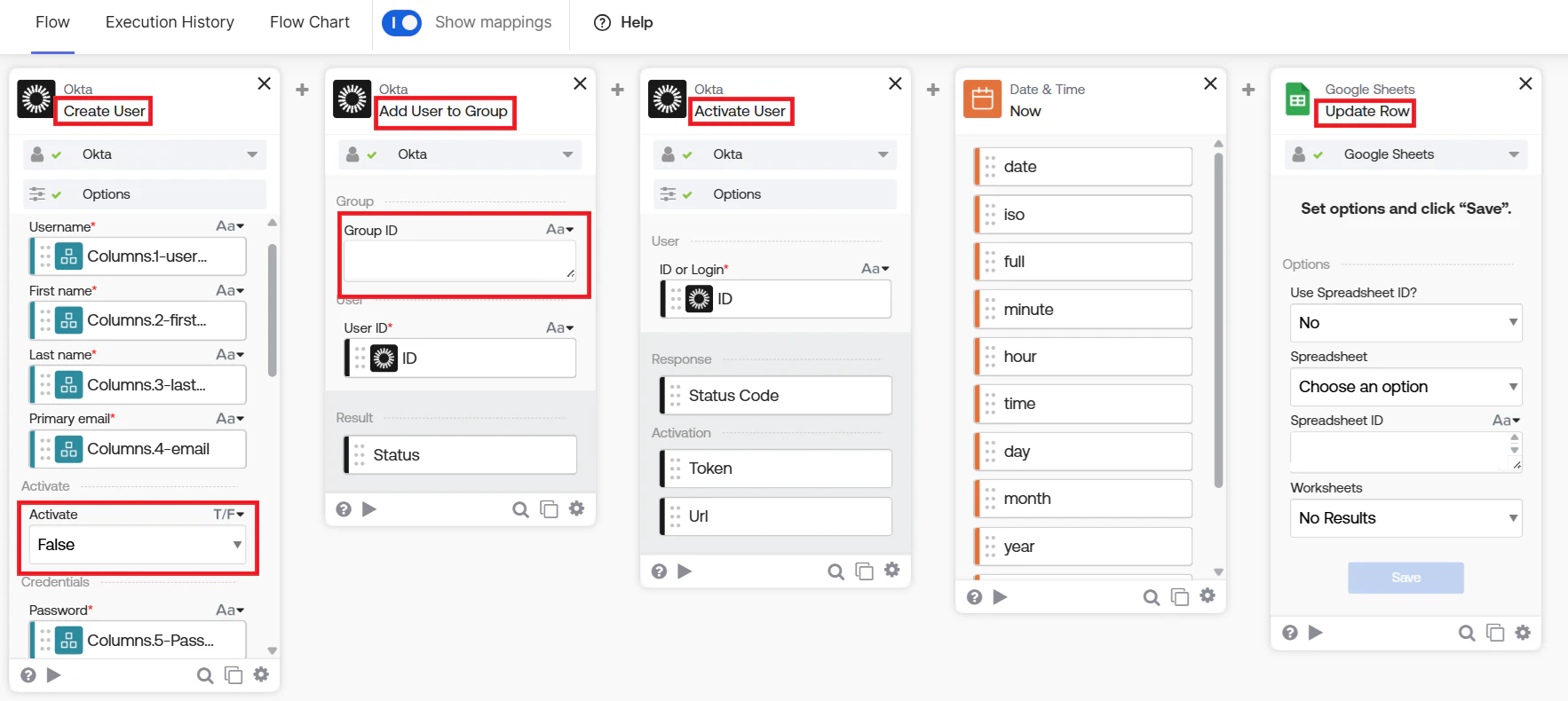Add a card after Add User to Group
Viewport: 1568px width, 701px height.
(x=618, y=90)
